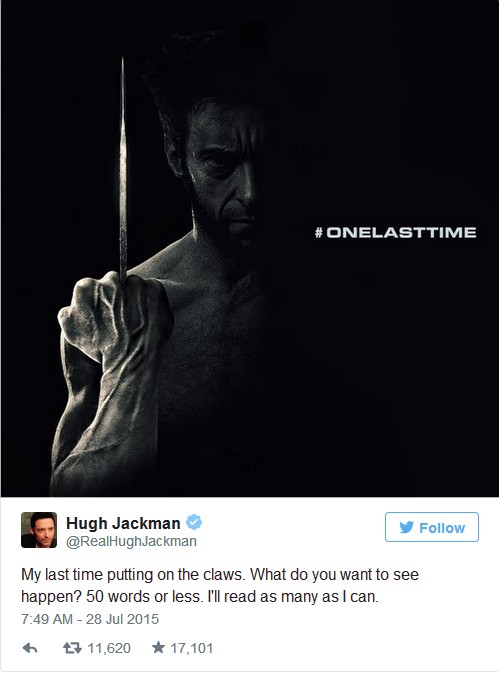Follow Hugh Jackman with the Follow button
This screenshot has height=673, width=499.
coord(432,527)
